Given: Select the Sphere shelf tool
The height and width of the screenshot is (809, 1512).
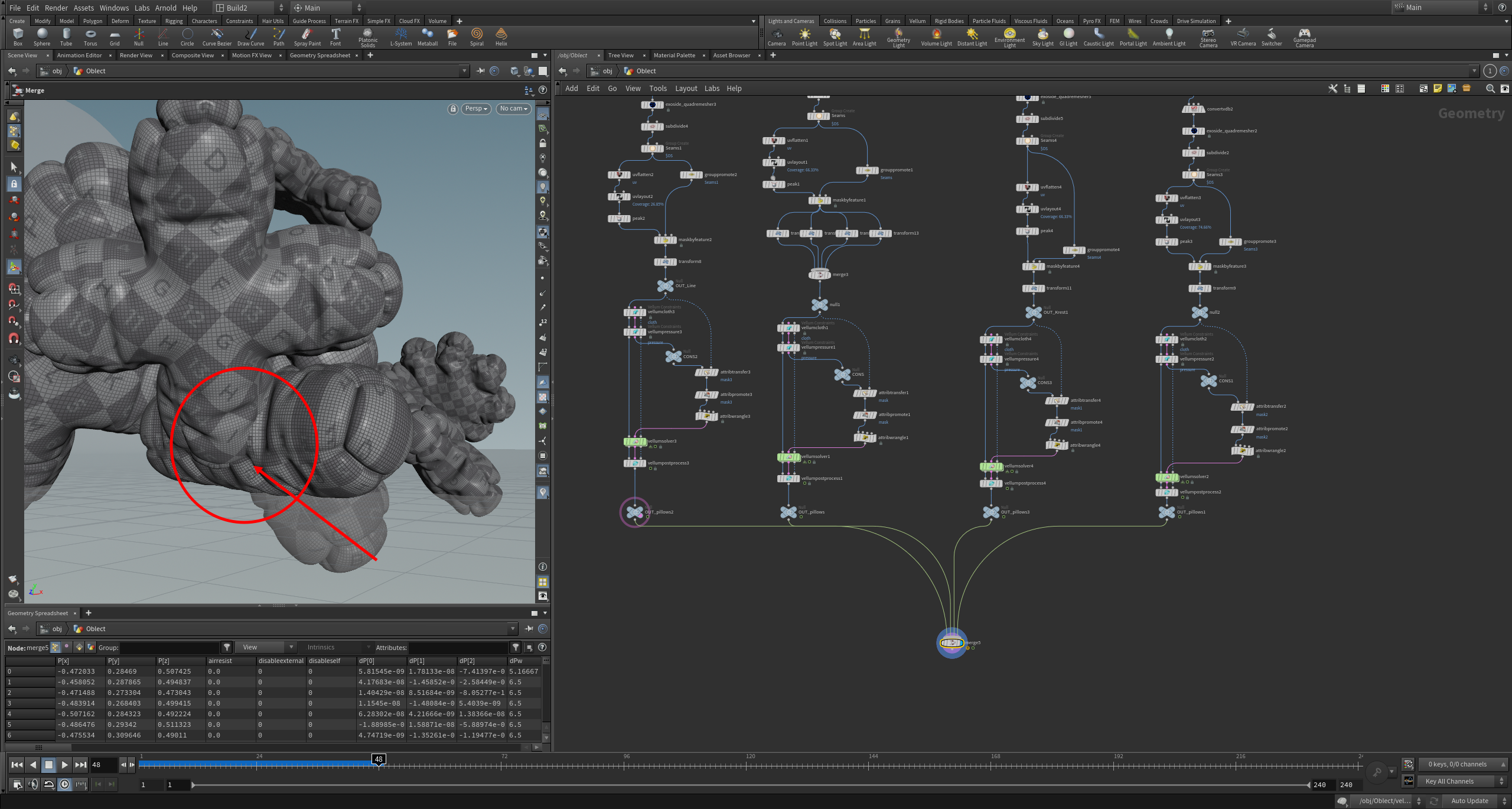Looking at the screenshot, I should [42, 37].
